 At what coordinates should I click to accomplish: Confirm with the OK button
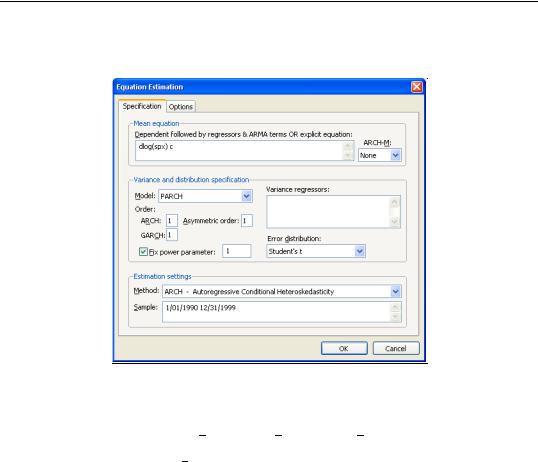(344, 348)
